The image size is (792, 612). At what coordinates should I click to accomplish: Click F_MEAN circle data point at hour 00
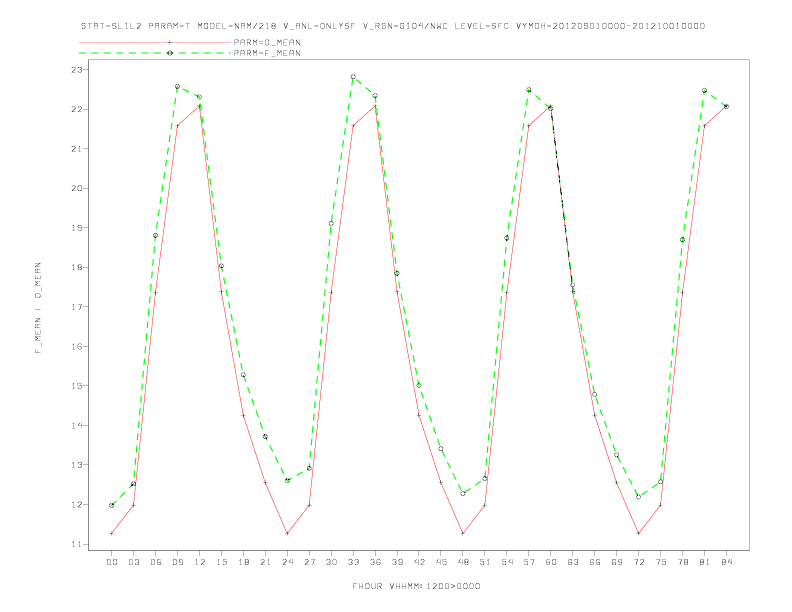[112, 505]
